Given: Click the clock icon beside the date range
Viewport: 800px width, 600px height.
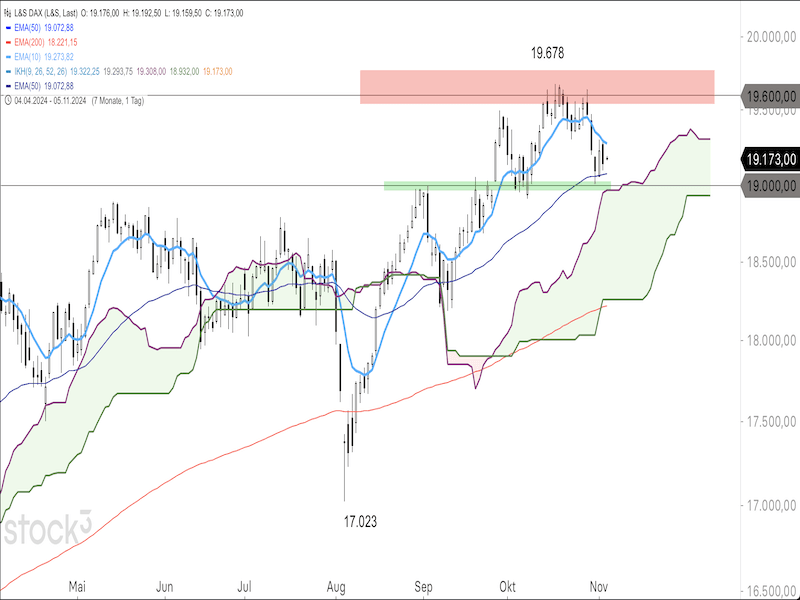Looking at the screenshot, I should 7,101.
